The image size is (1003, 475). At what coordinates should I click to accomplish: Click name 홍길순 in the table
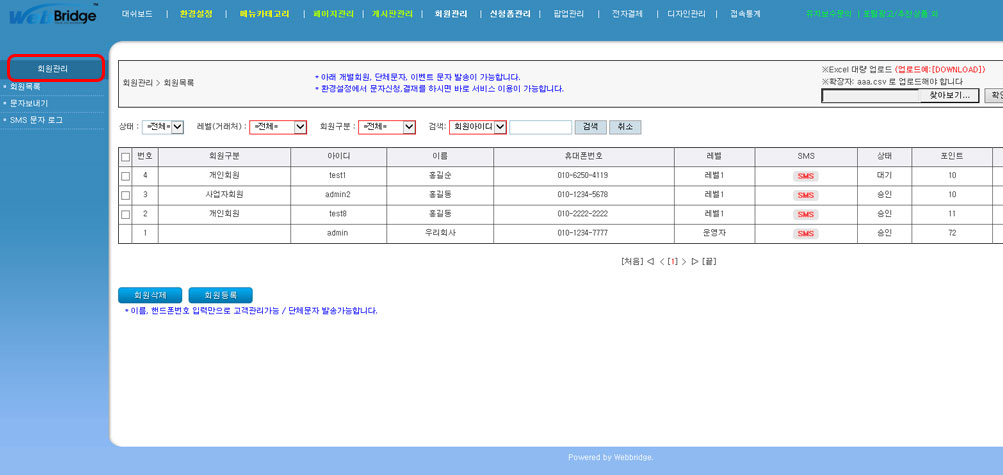(439, 176)
